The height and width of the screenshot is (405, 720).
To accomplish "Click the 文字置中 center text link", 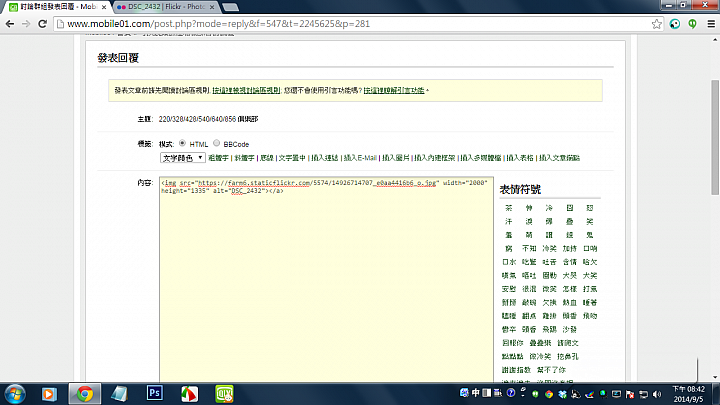I will click(292, 158).
